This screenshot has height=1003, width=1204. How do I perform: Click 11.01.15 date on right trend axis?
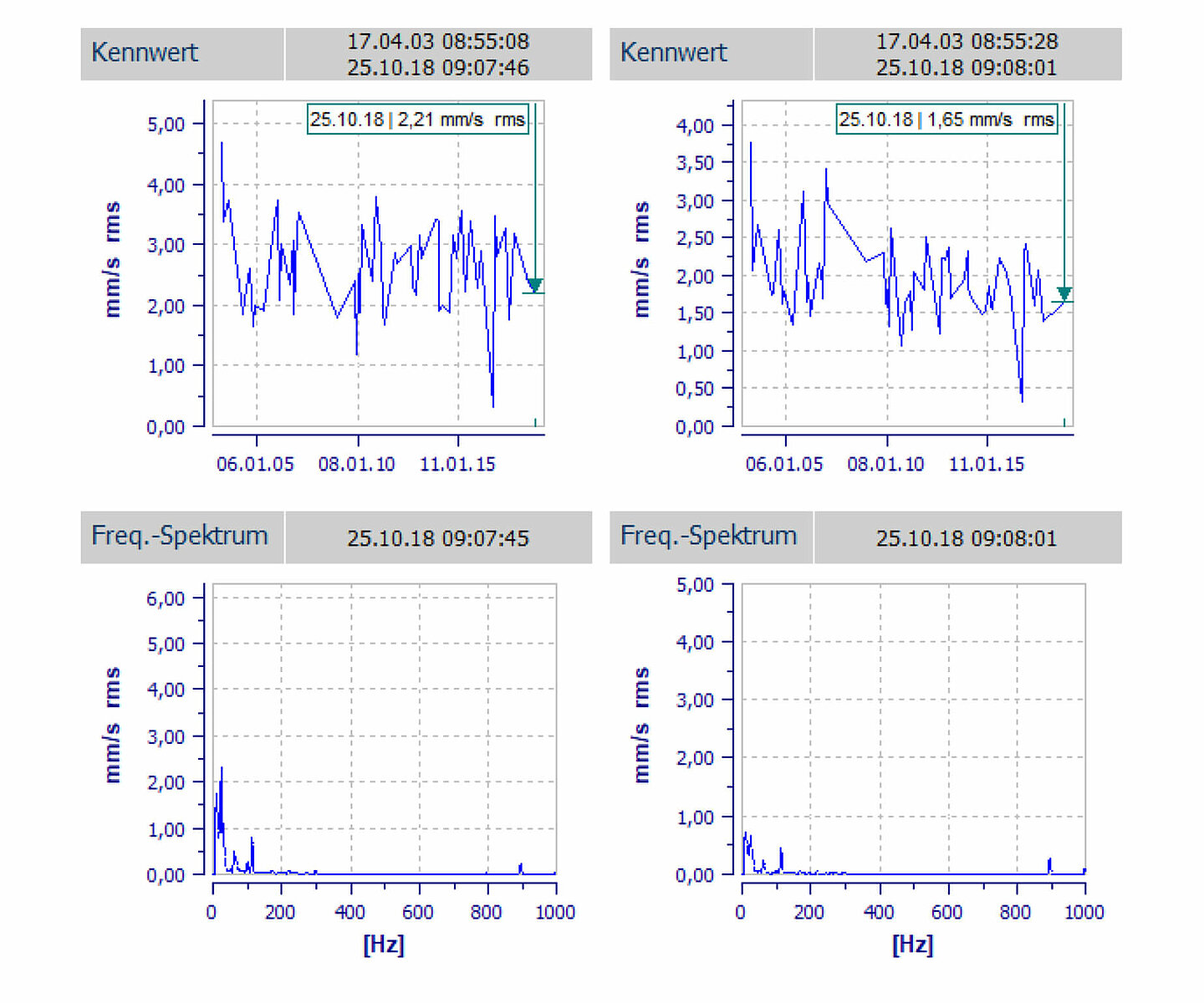click(x=987, y=465)
